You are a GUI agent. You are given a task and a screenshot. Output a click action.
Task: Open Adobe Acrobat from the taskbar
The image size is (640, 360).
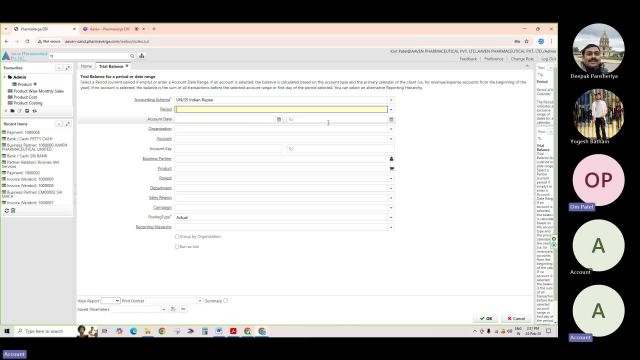[233, 331]
